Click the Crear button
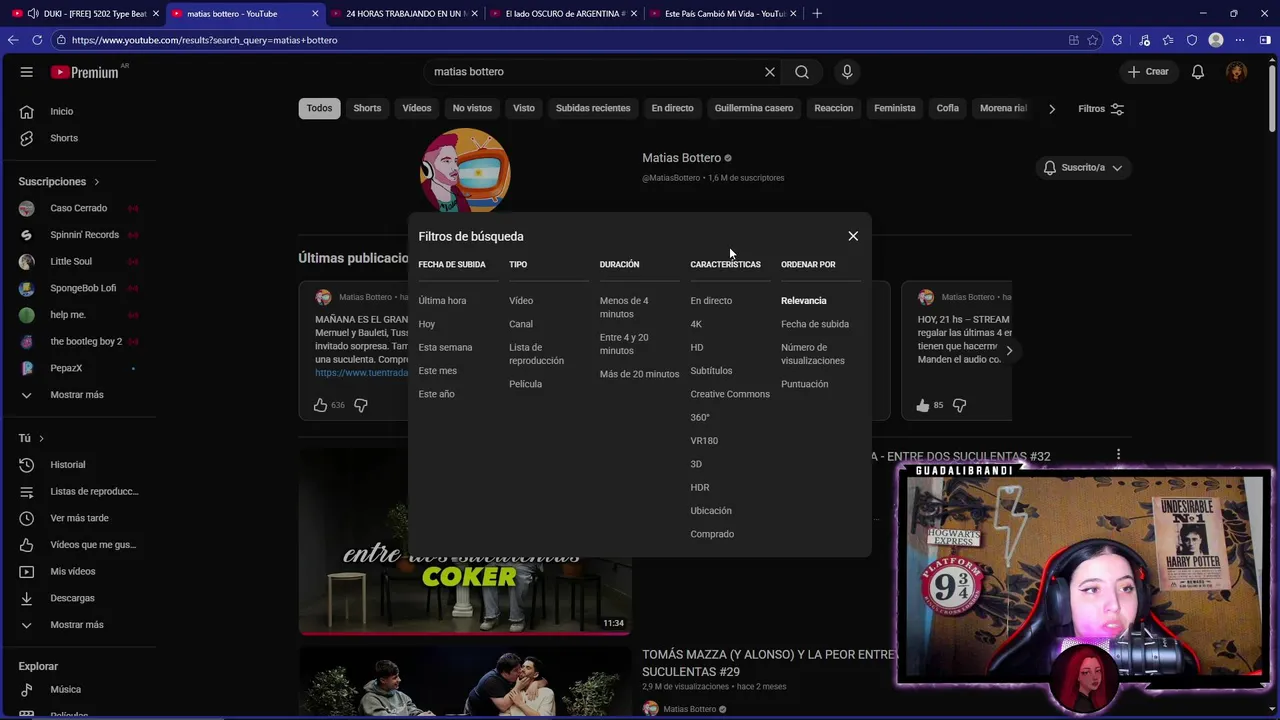Screen dimensions: 1280x720 tap(1148, 72)
